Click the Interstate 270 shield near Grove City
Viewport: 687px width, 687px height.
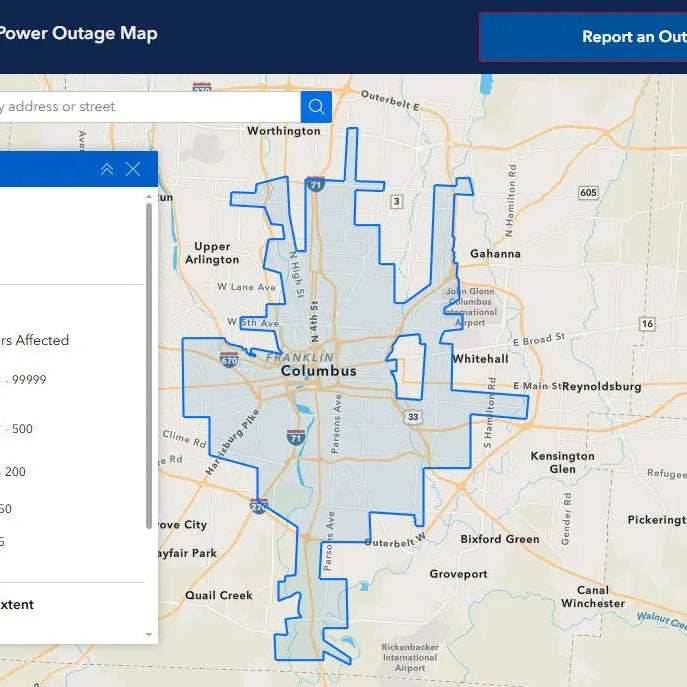259,506
